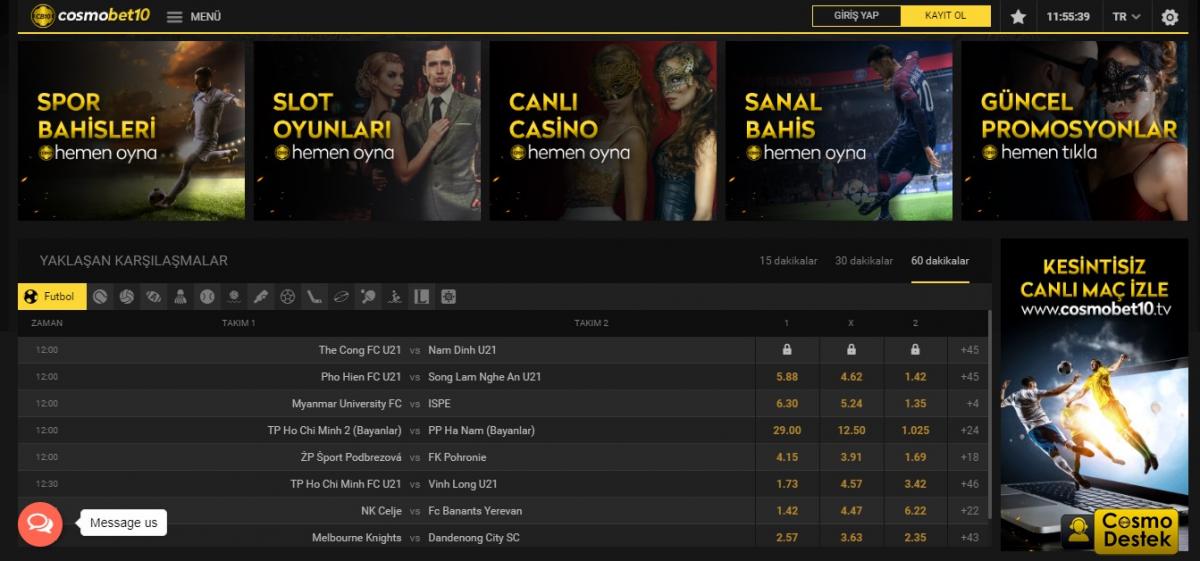Open the Cosmo Destek support badge
The image size is (1200, 561).
click(x=1120, y=530)
